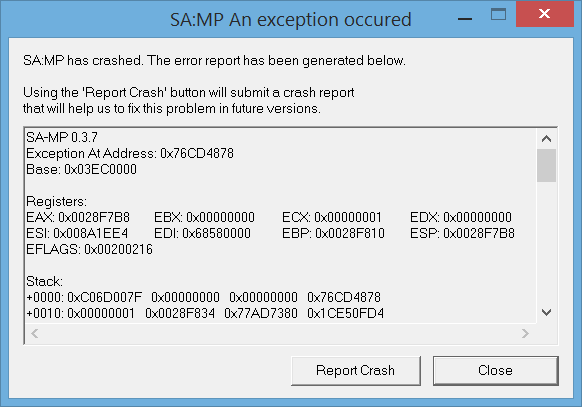This screenshot has width=582, height=407.
Task: Click the horizontal scrollbar left arrow
Action: coord(35,333)
